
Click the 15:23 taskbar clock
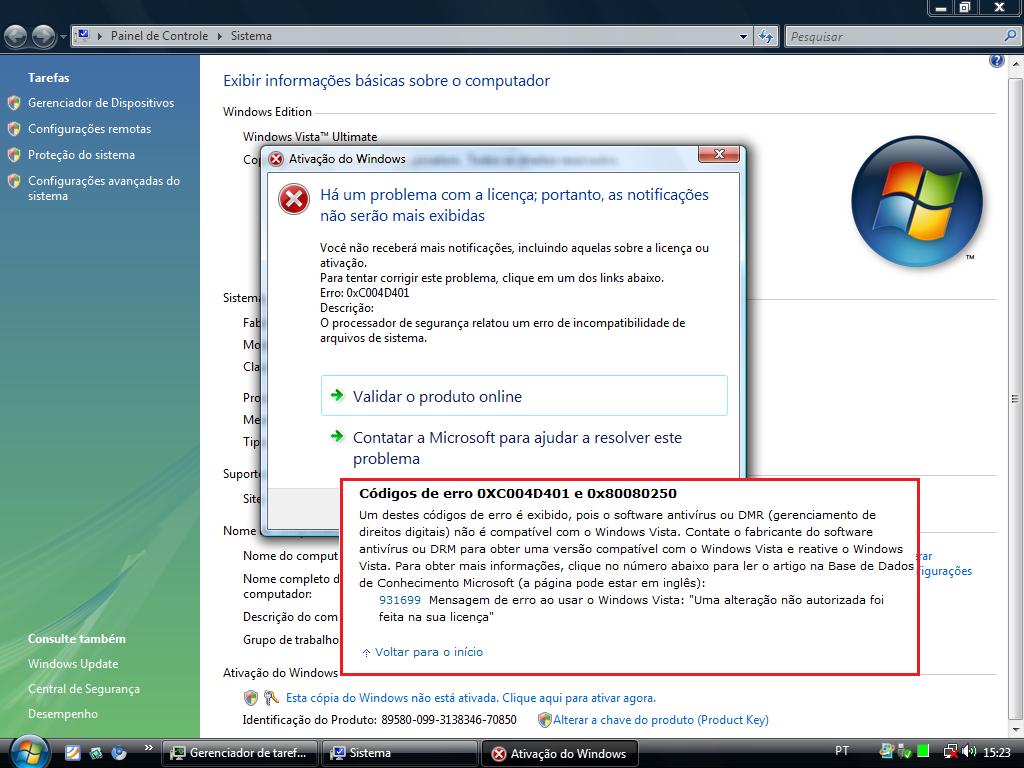[x=996, y=752]
